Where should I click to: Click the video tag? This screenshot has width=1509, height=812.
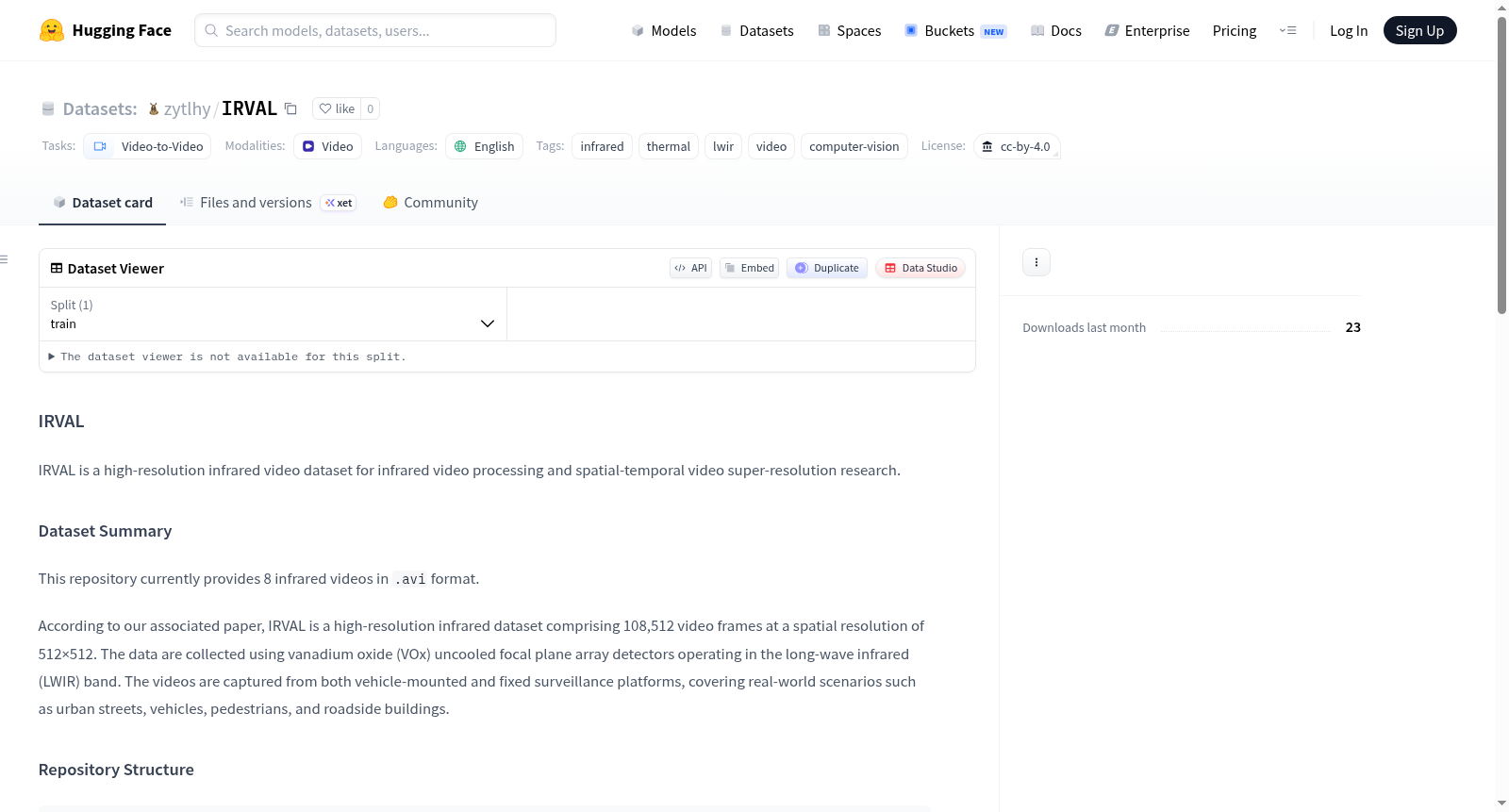coord(771,146)
